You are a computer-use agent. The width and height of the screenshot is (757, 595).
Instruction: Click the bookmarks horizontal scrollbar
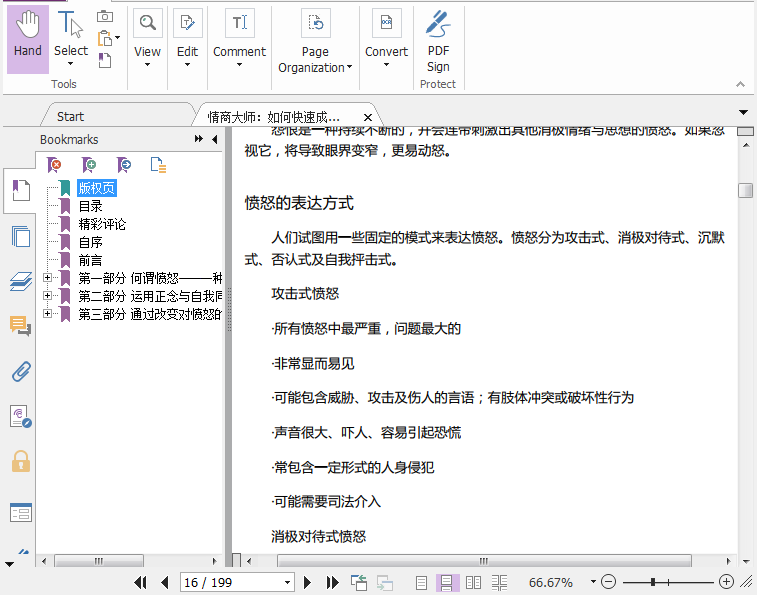tap(98, 561)
